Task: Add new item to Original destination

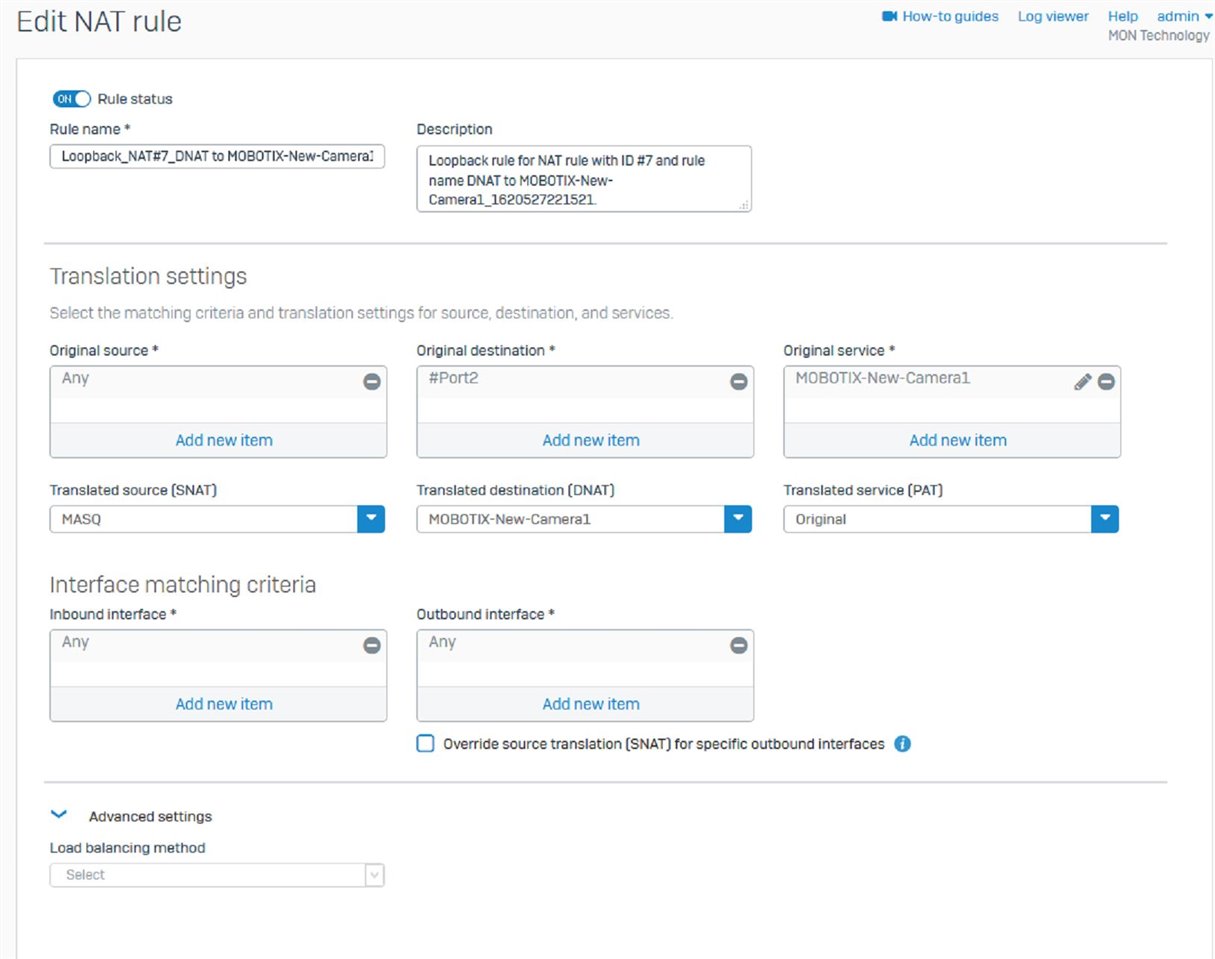Action: click(x=591, y=440)
